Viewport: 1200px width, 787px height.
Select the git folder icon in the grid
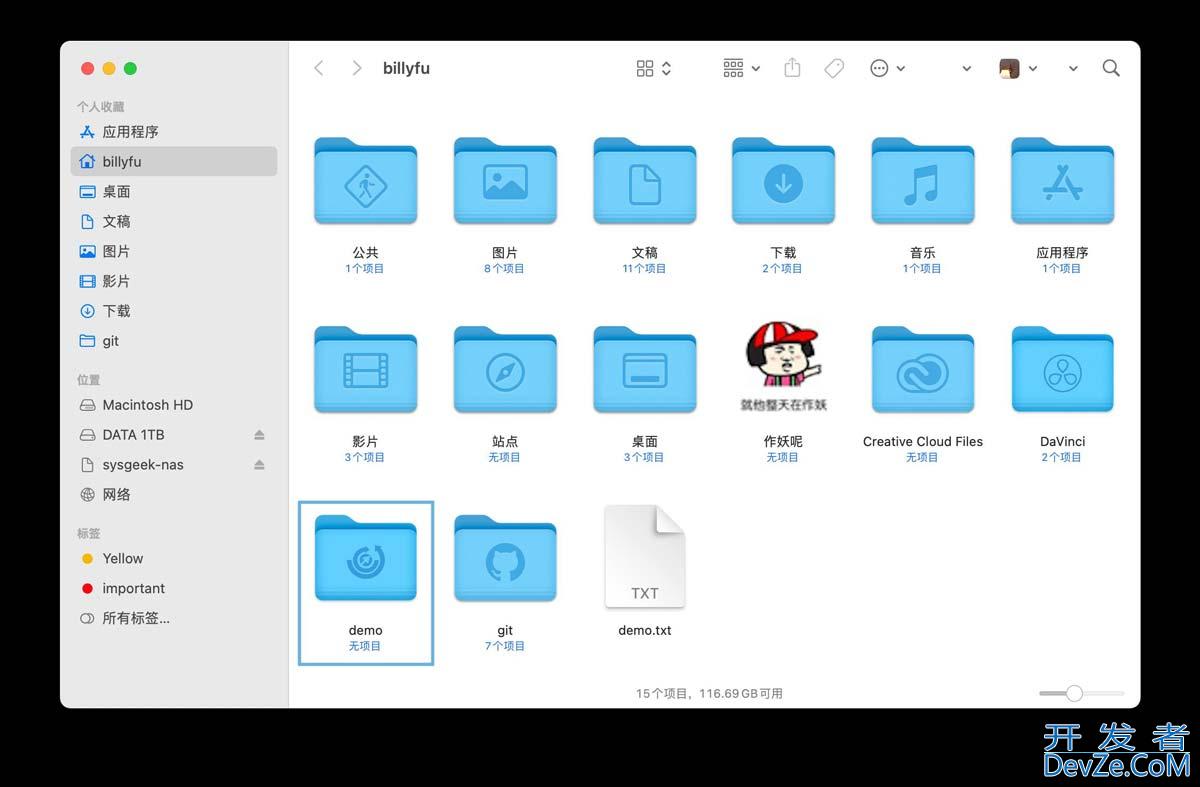pyautogui.click(x=505, y=559)
